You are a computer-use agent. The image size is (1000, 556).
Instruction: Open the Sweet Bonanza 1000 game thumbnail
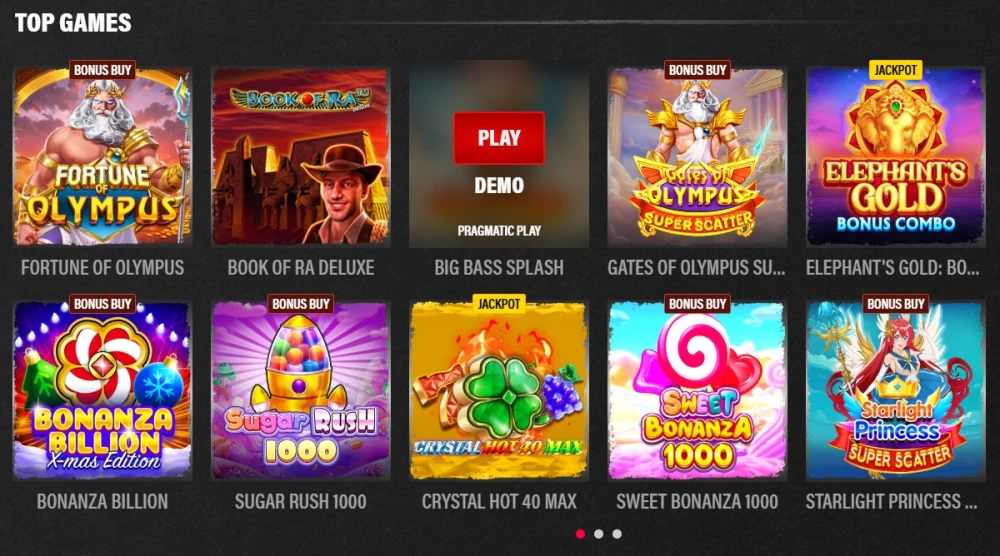tap(697, 390)
